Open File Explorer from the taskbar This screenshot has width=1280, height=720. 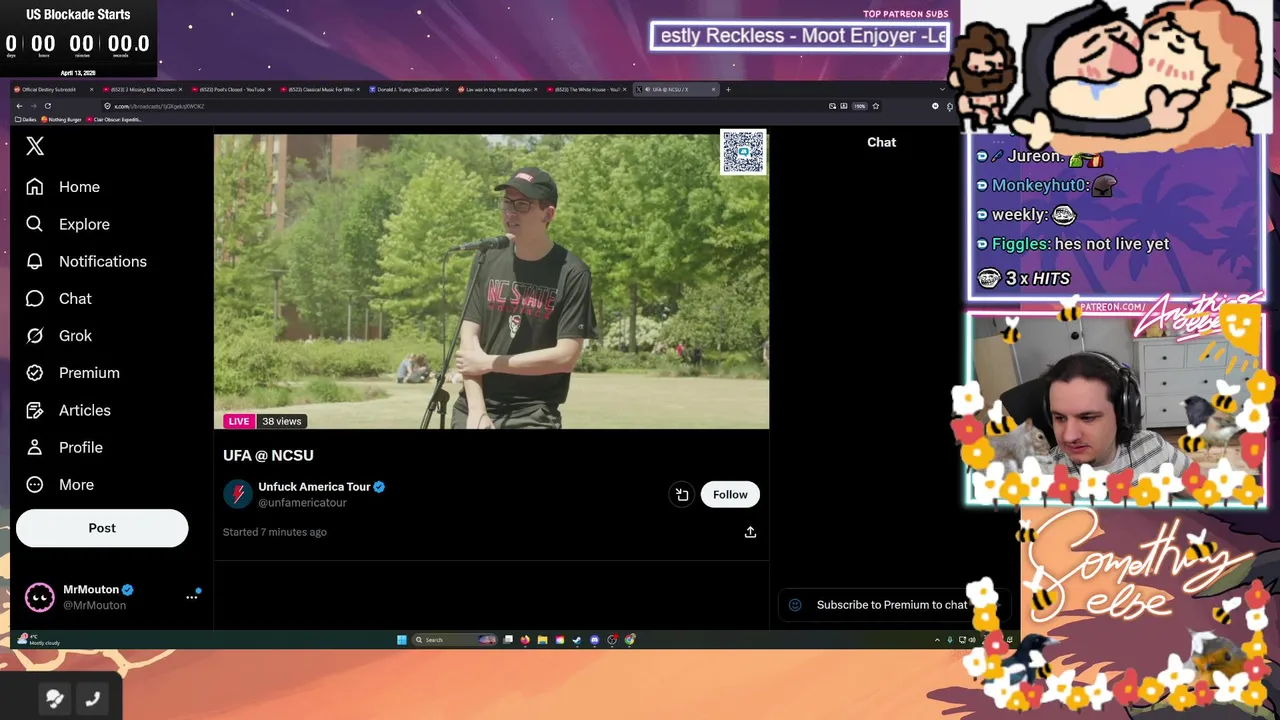542,640
